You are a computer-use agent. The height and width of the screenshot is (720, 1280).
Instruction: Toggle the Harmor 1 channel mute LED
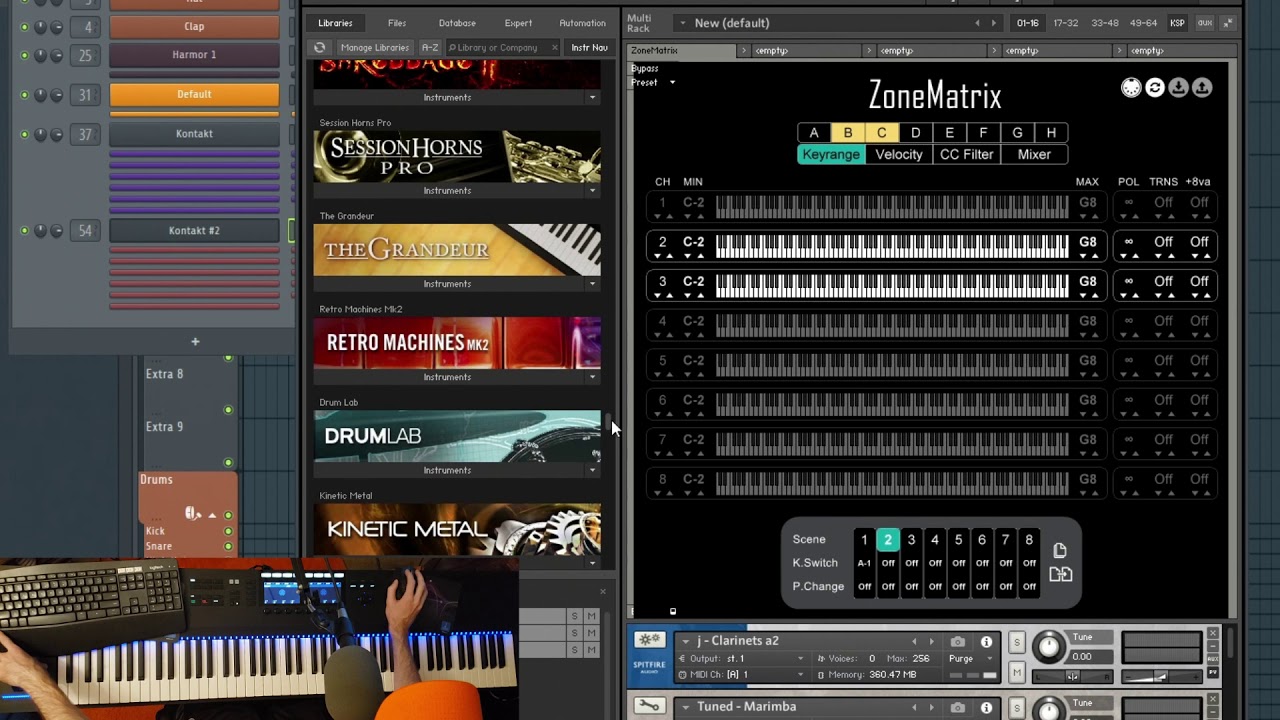click(x=24, y=56)
